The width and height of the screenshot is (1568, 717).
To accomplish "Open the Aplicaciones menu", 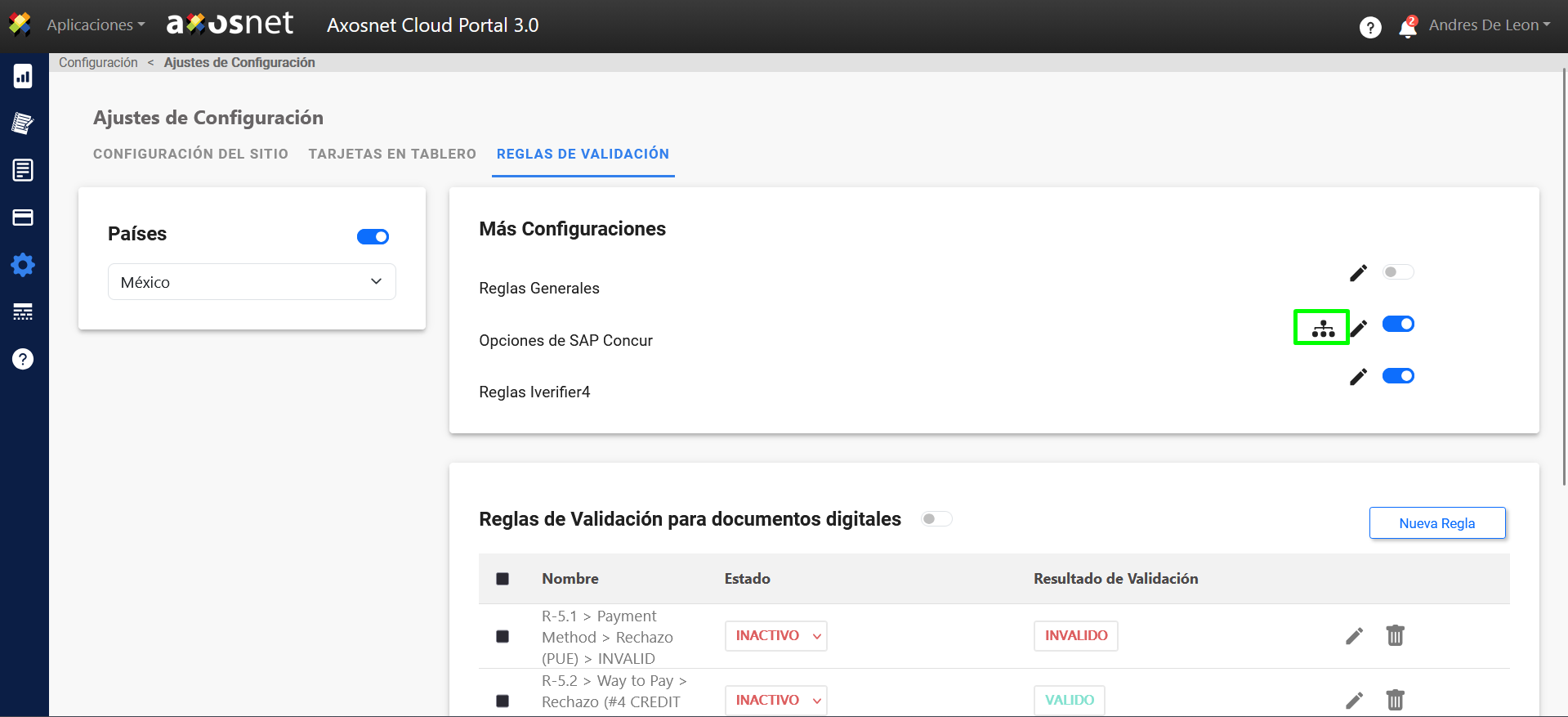I will pyautogui.click(x=95, y=25).
